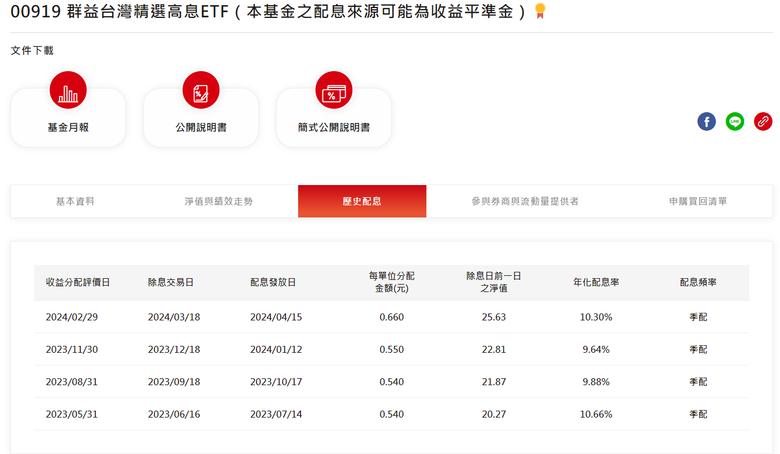Click the 20.27 net value cell
Viewport: 780px width, 454px height.
coord(493,414)
